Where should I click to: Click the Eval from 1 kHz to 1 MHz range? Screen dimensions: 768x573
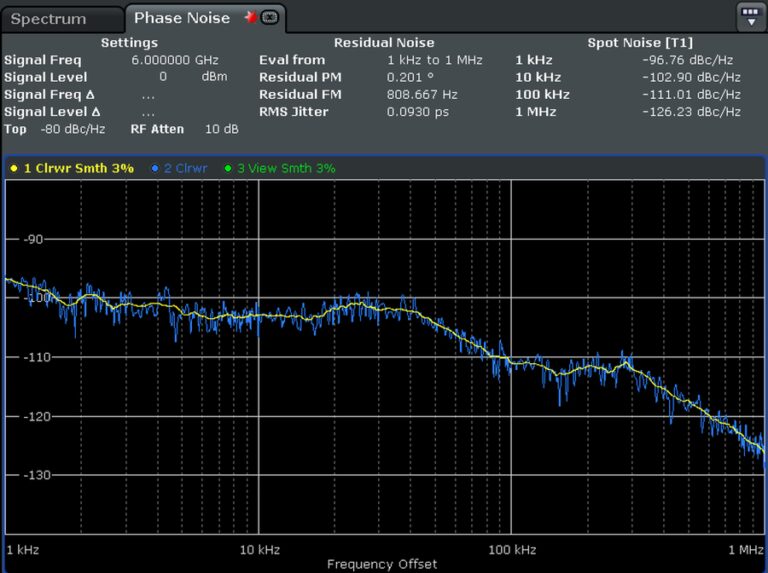[434, 60]
